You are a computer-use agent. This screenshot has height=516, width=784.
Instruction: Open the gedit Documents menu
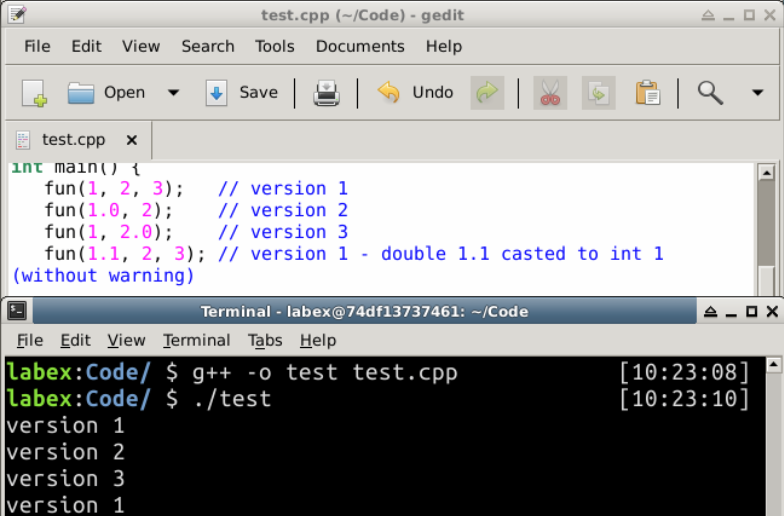359,46
